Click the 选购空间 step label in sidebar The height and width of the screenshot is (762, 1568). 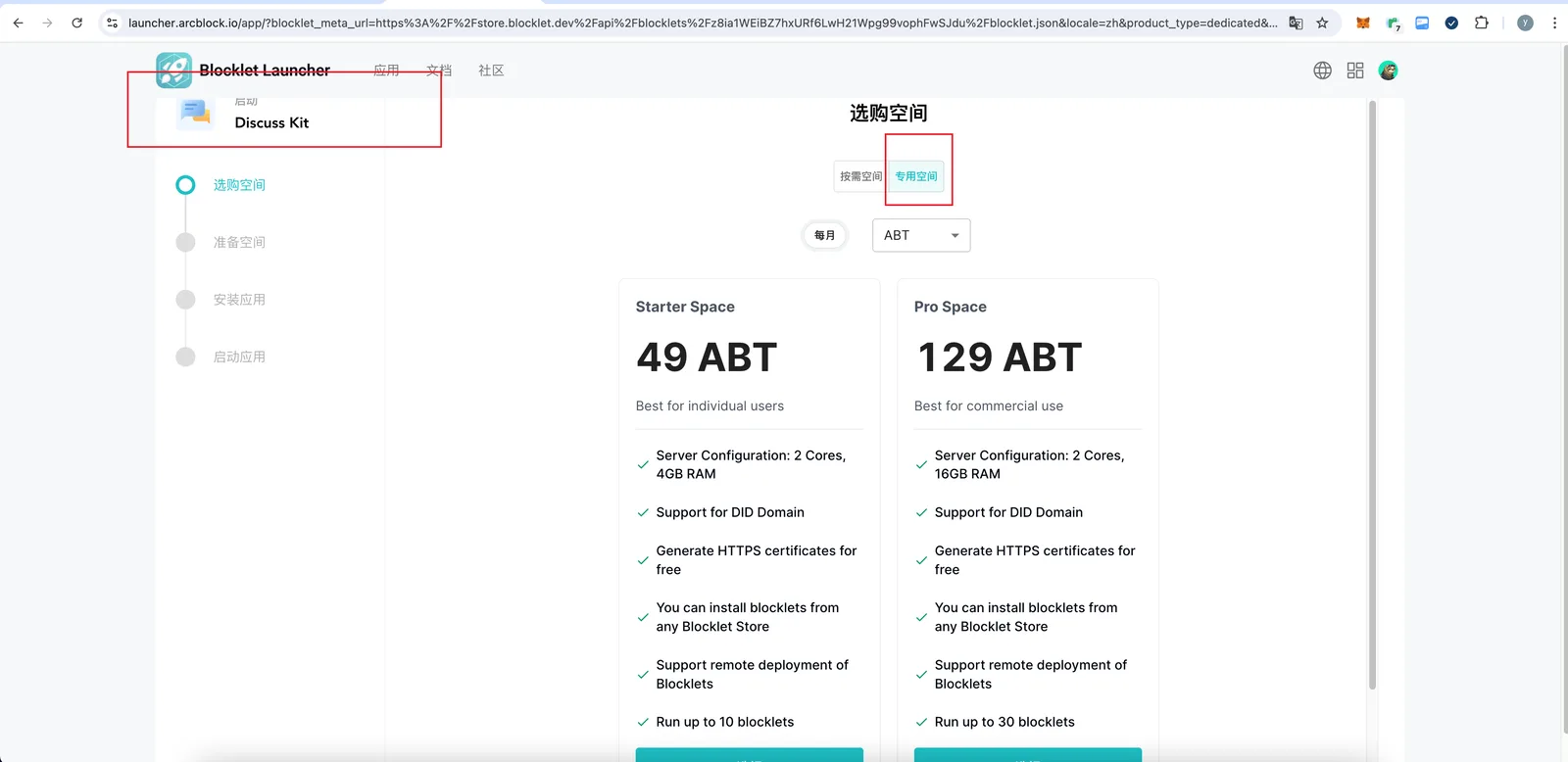point(239,185)
